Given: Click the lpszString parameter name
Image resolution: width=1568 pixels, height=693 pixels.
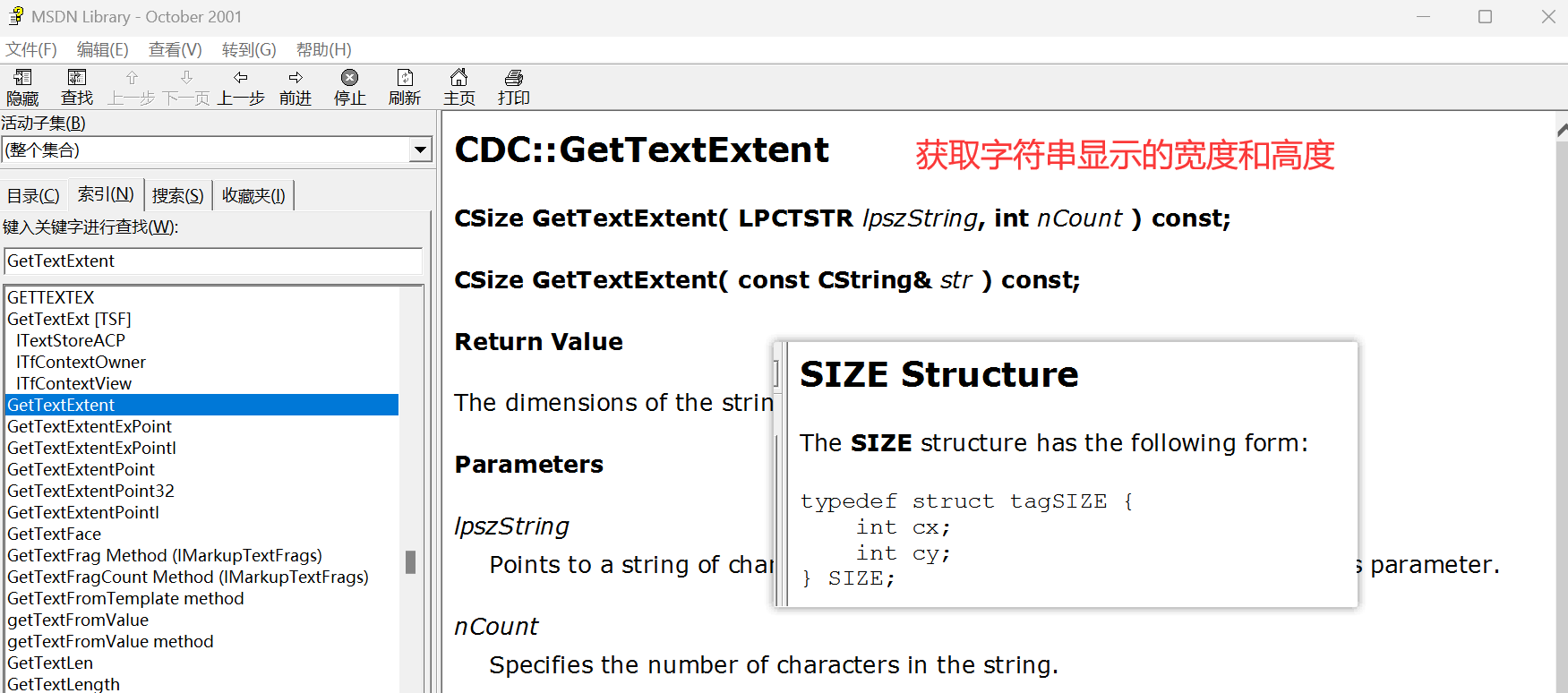Looking at the screenshot, I should [511, 526].
